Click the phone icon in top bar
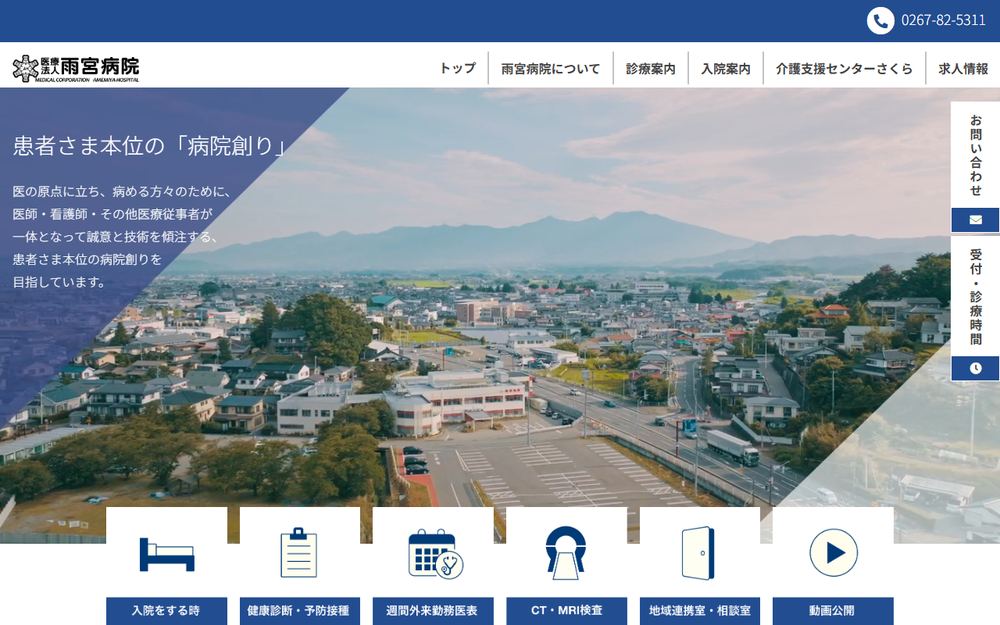The image size is (1000, 625). (880, 20)
